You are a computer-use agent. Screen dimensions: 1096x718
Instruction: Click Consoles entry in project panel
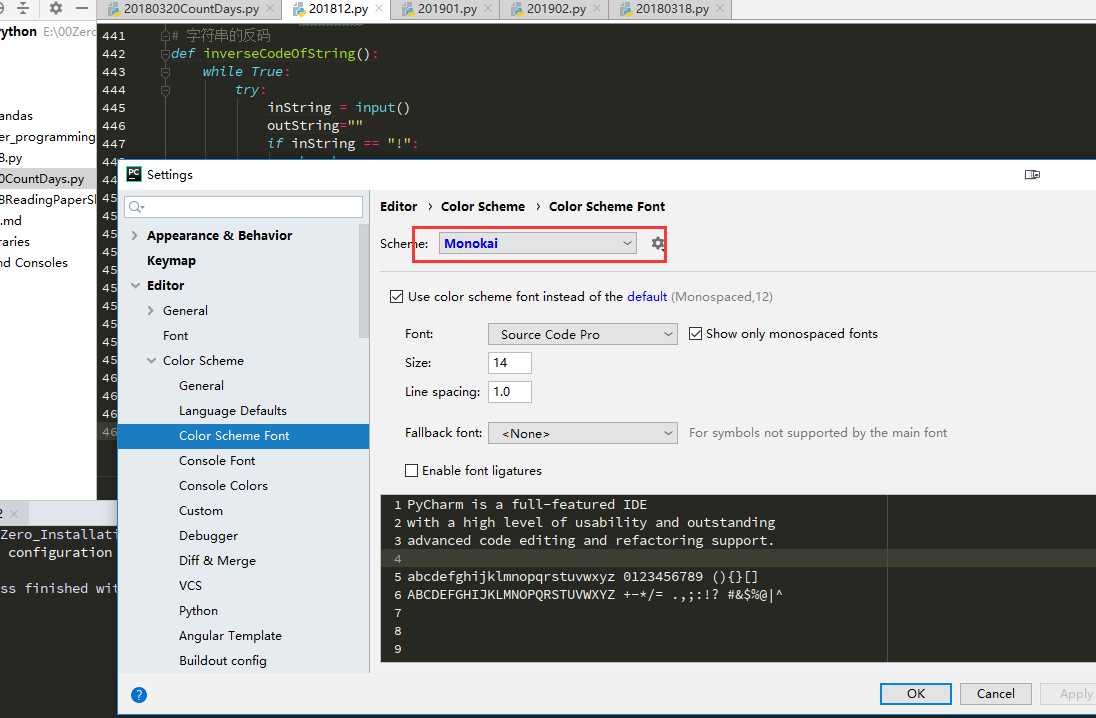[x=34, y=263]
